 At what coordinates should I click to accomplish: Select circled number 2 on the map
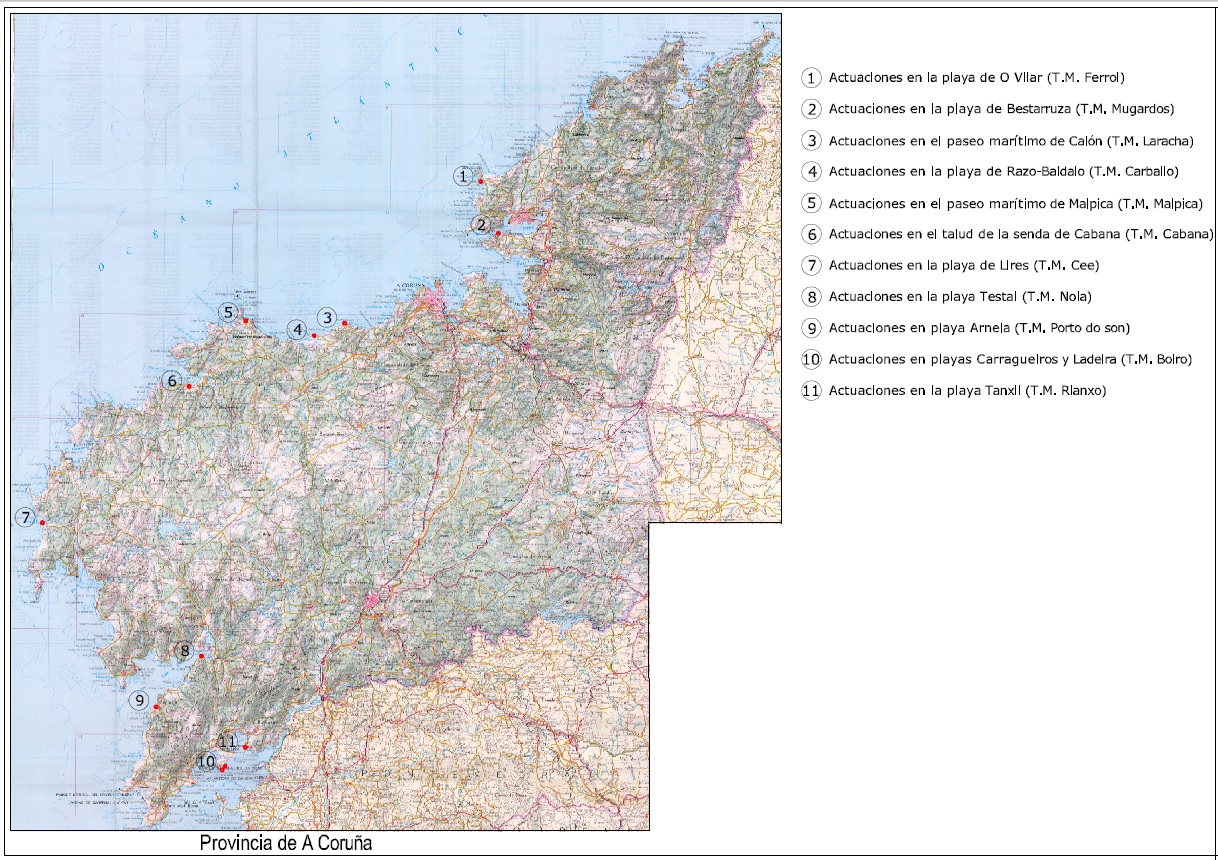[x=481, y=225]
